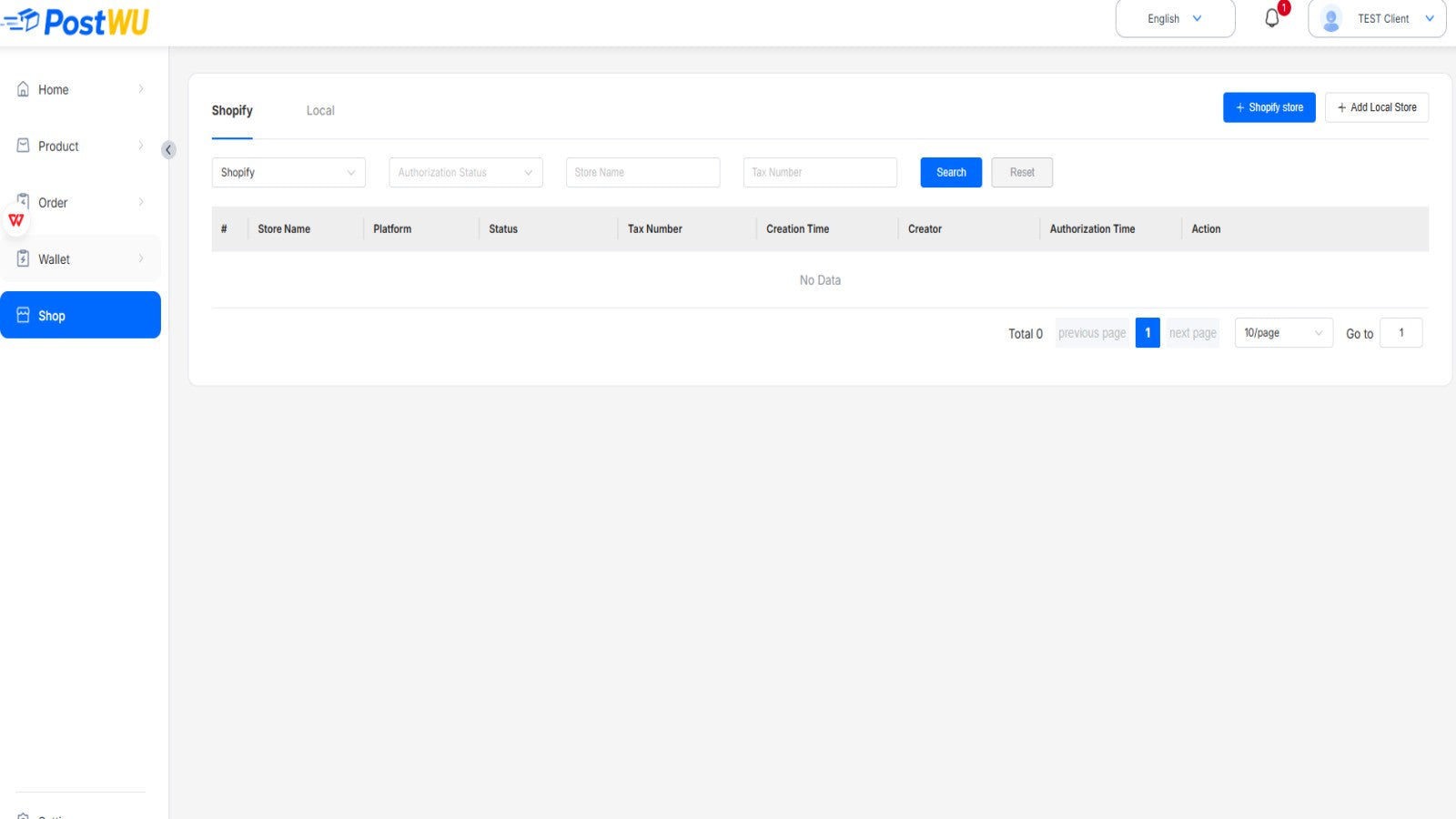Screen dimensions: 1456x819
Task: Click the user avatar icon
Action: [1331, 18]
